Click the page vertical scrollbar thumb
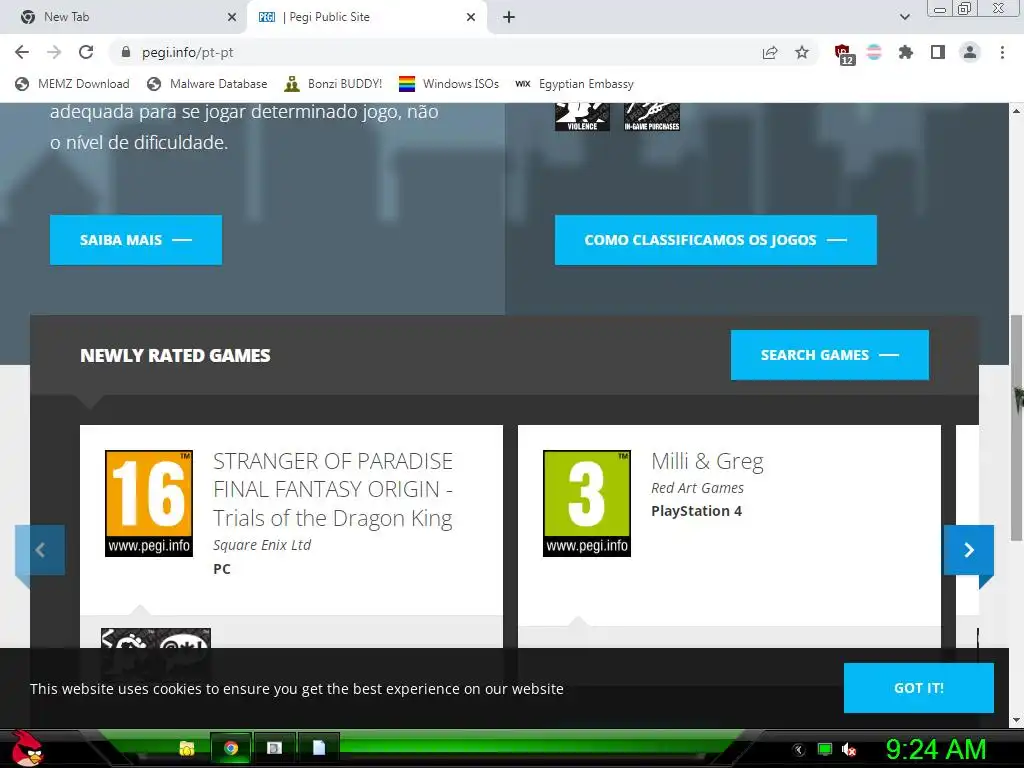 click(1016, 428)
